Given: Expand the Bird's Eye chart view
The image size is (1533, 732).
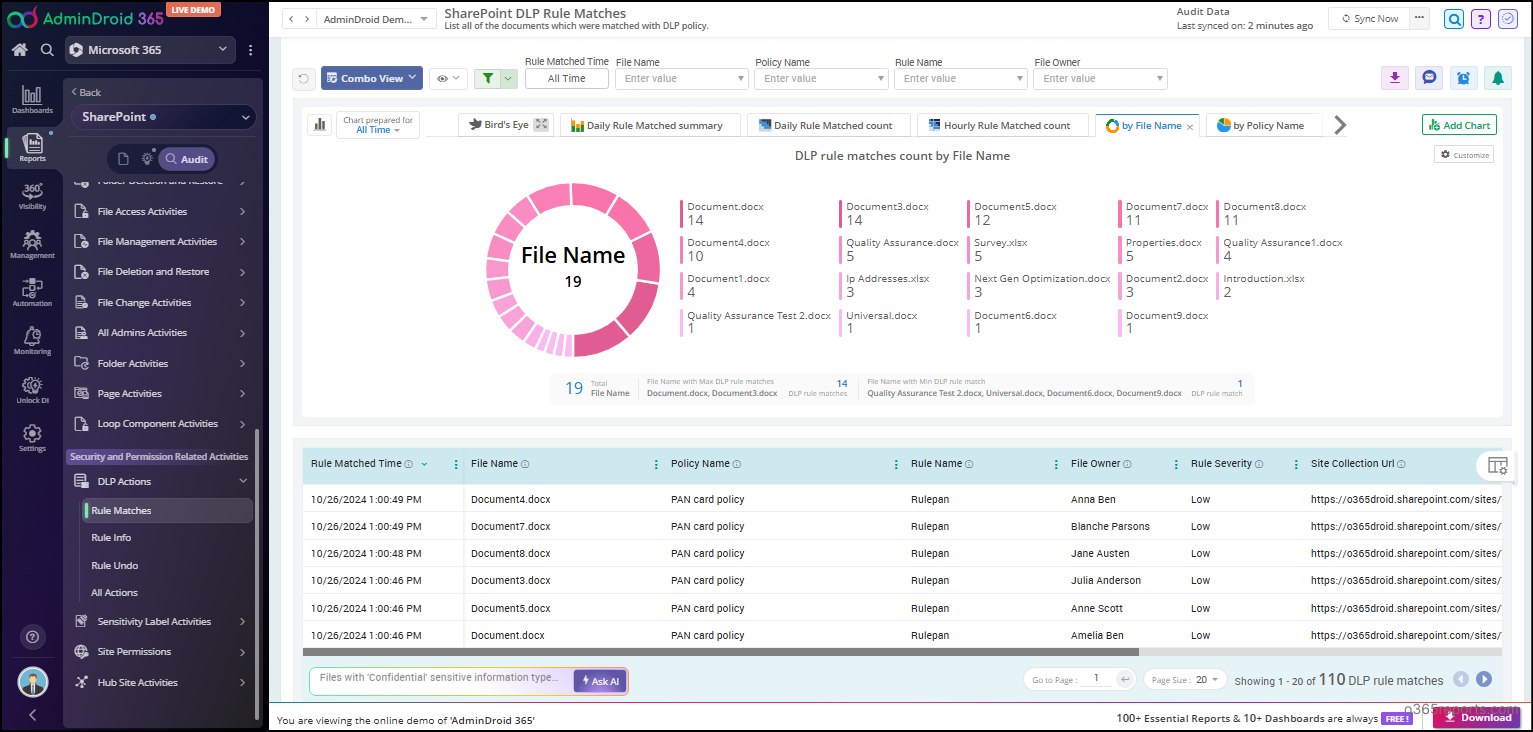Looking at the screenshot, I should click(542, 125).
